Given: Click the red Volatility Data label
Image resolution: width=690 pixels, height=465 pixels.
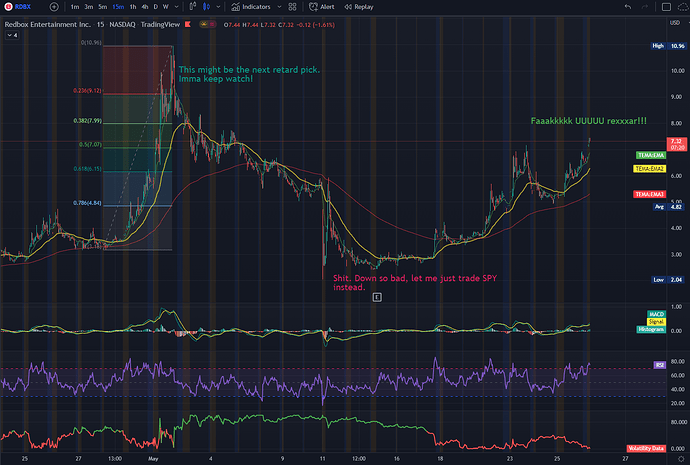Looking at the screenshot, I should pyautogui.click(x=646, y=448).
